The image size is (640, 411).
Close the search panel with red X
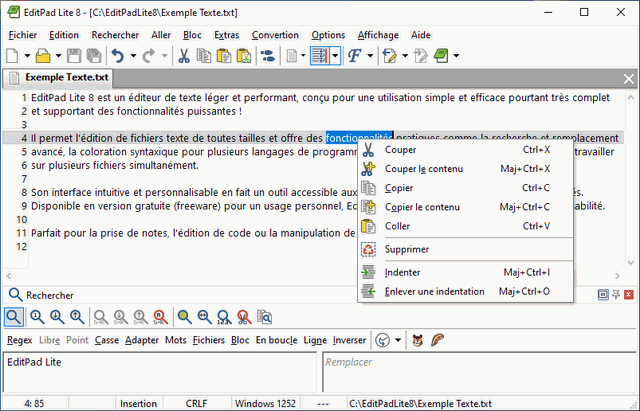click(x=629, y=294)
